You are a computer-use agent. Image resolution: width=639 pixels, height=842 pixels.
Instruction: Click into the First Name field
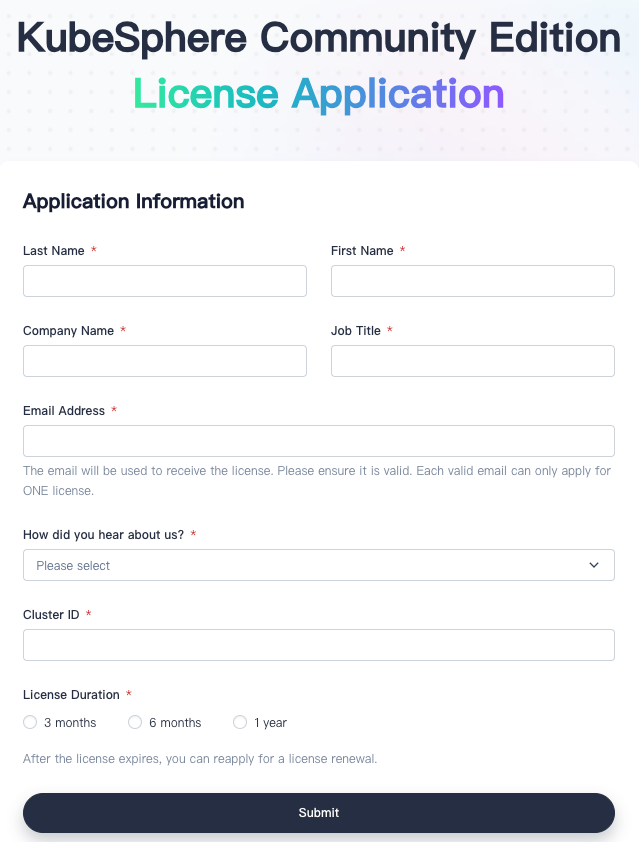click(x=472, y=280)
